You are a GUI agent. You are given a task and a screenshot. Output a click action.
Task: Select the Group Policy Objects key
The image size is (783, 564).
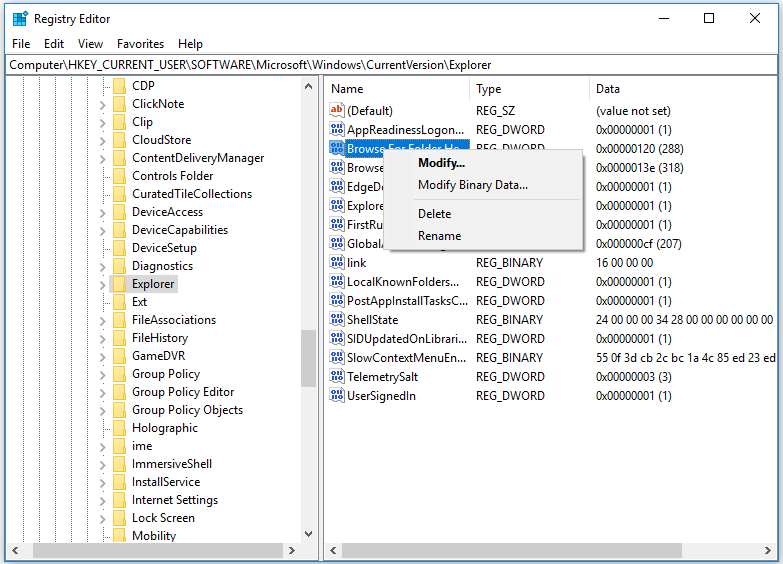click(187, 410)
